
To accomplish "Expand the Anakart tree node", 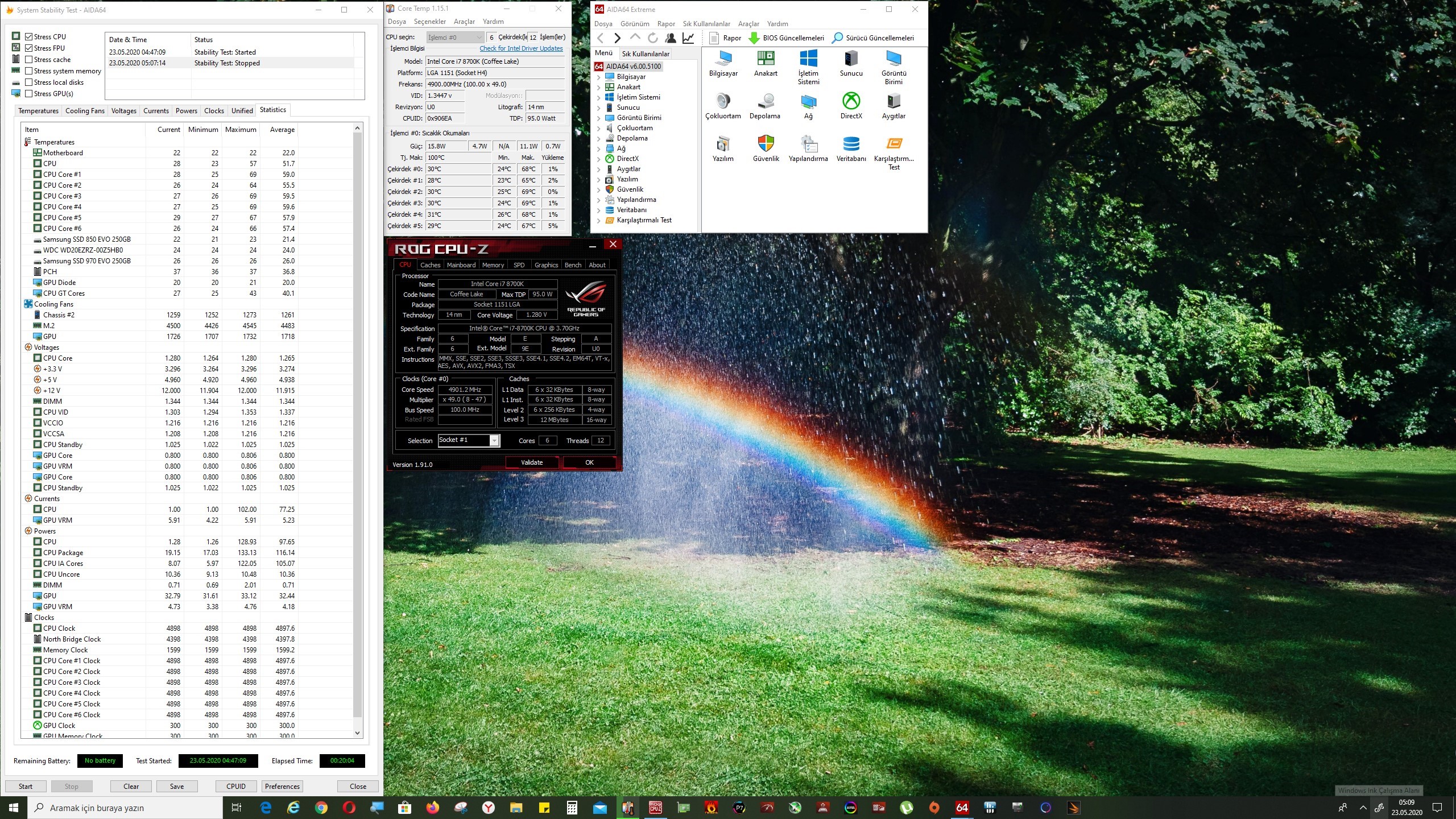I will 598,87.
